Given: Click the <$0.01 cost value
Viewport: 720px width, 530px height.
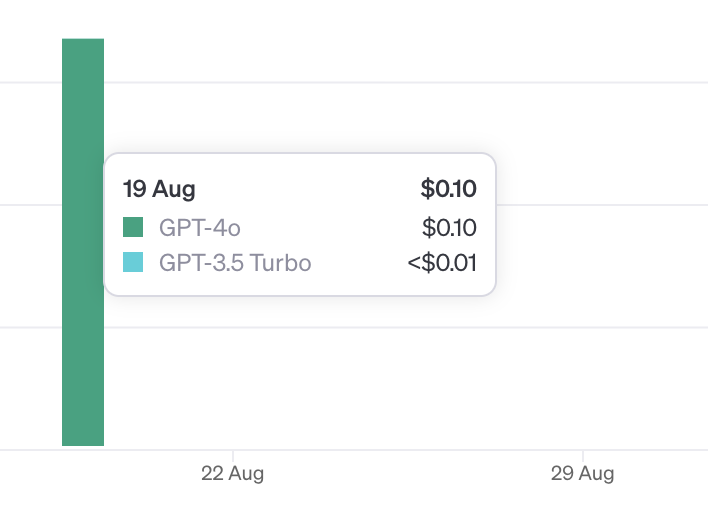Looking at the screenshot, I should (442, 263).
